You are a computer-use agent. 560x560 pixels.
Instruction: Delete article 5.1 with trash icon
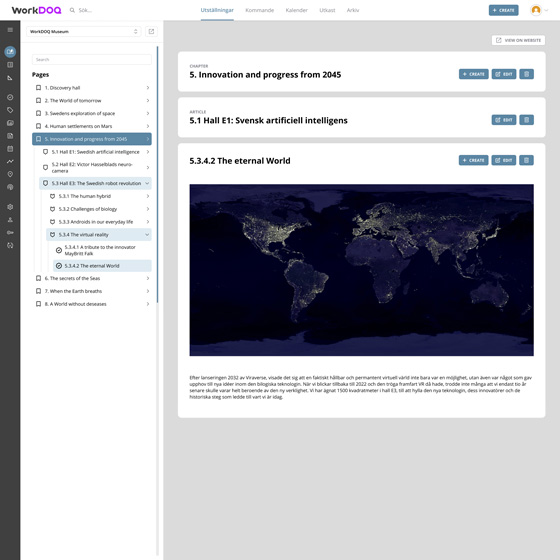coord(526,120)
